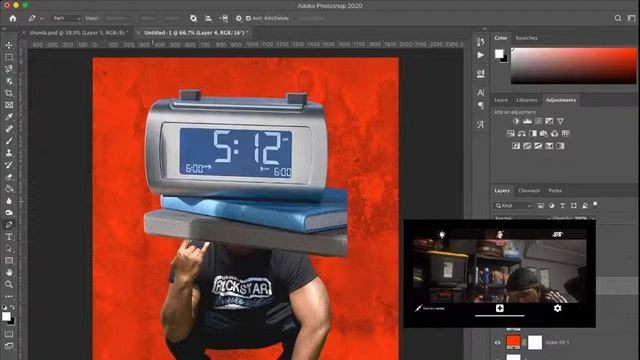Select the Crop tool
Viewport: 640px width, 360px height.
[x=9, y=93]
